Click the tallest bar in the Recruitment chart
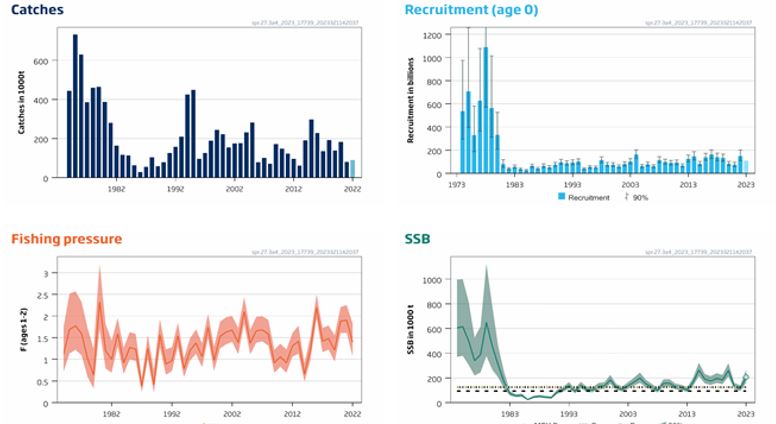This screenshot has width=776, height=424. click(485, 110)
